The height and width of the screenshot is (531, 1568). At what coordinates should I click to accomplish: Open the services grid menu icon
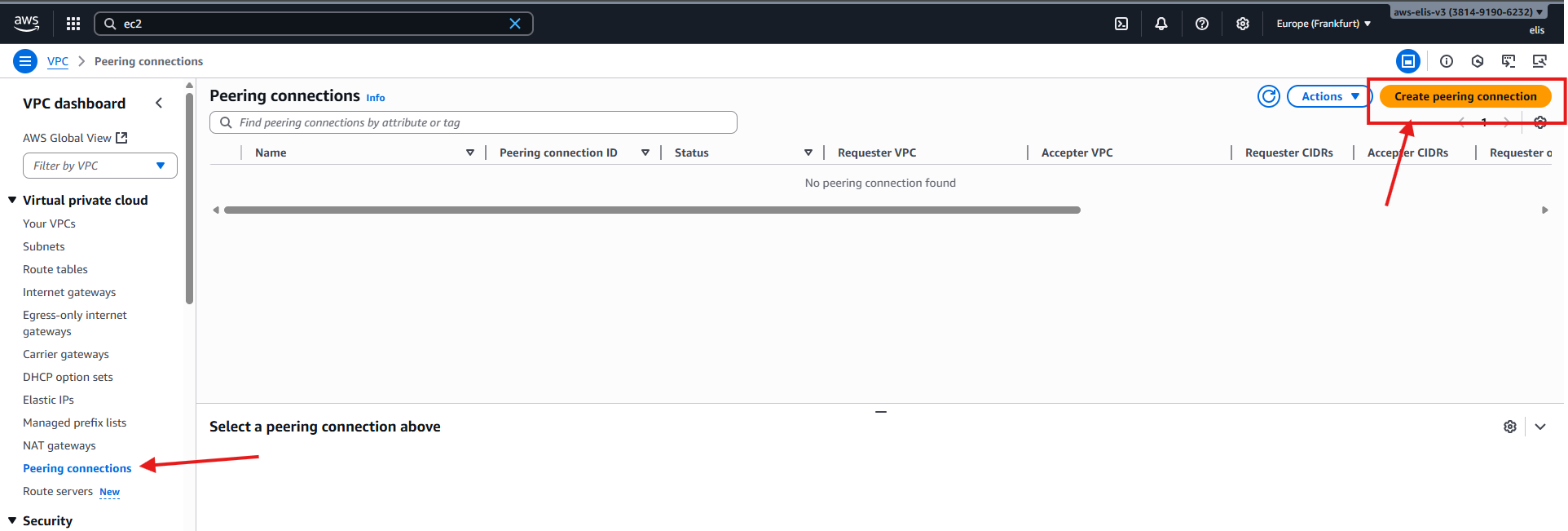tap(73, 24)
